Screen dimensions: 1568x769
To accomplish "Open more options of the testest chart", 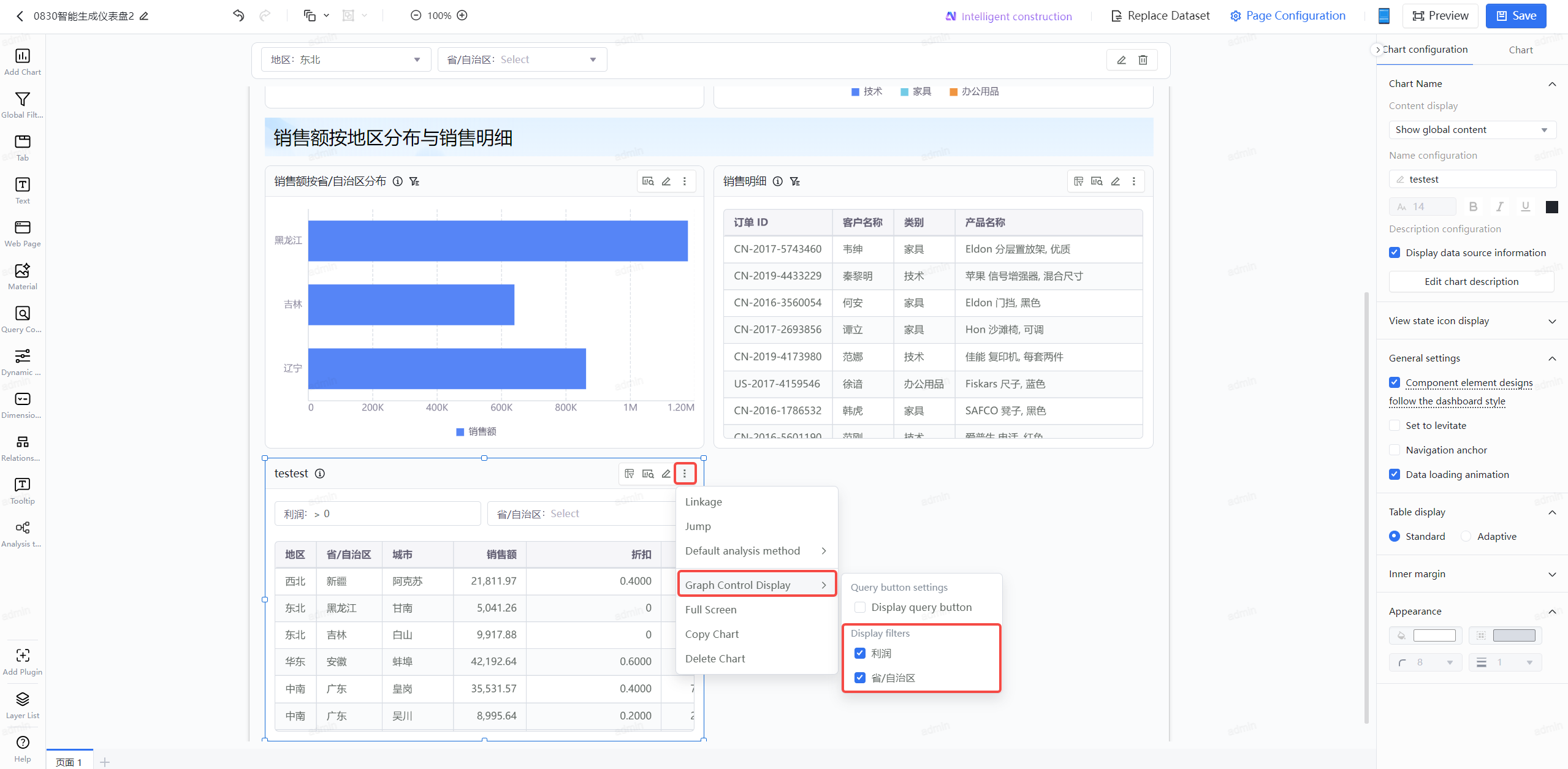I will click(685, 474).
